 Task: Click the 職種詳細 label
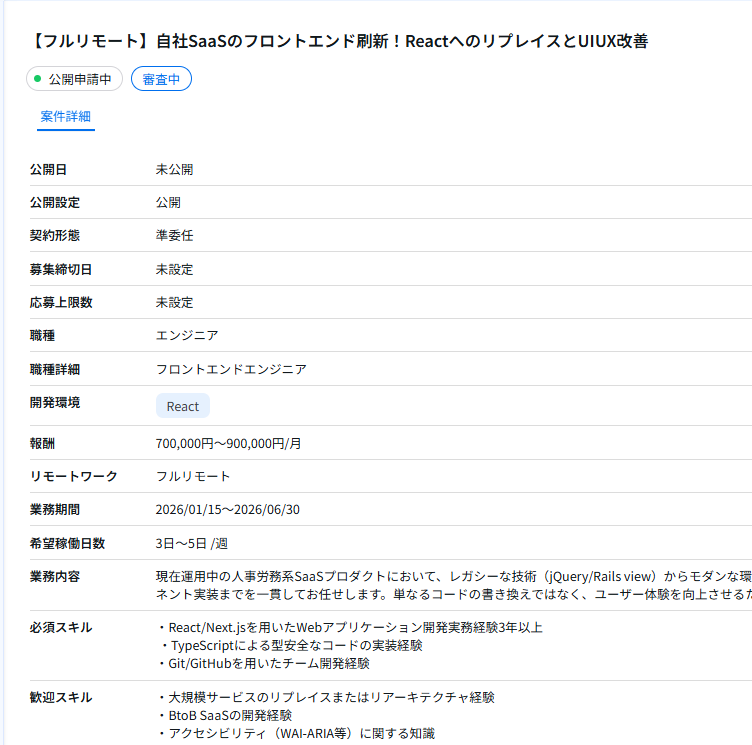[55, 369]
